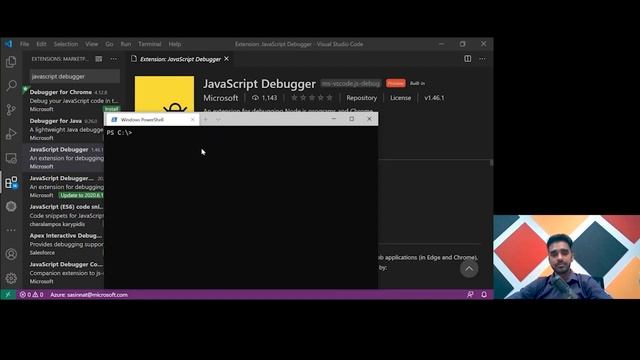640x360 pixels.
Task: Open the Selection menu
Action: click(66, 44)
